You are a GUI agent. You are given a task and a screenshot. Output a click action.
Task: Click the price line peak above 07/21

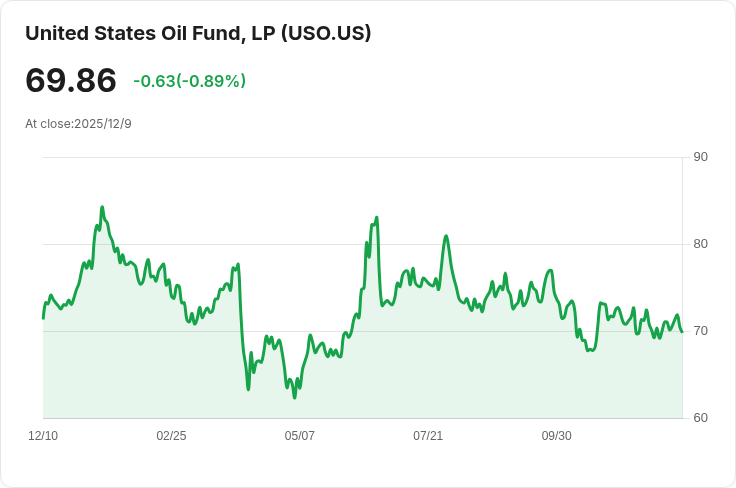pyautogui.click(x=446, y=236)
